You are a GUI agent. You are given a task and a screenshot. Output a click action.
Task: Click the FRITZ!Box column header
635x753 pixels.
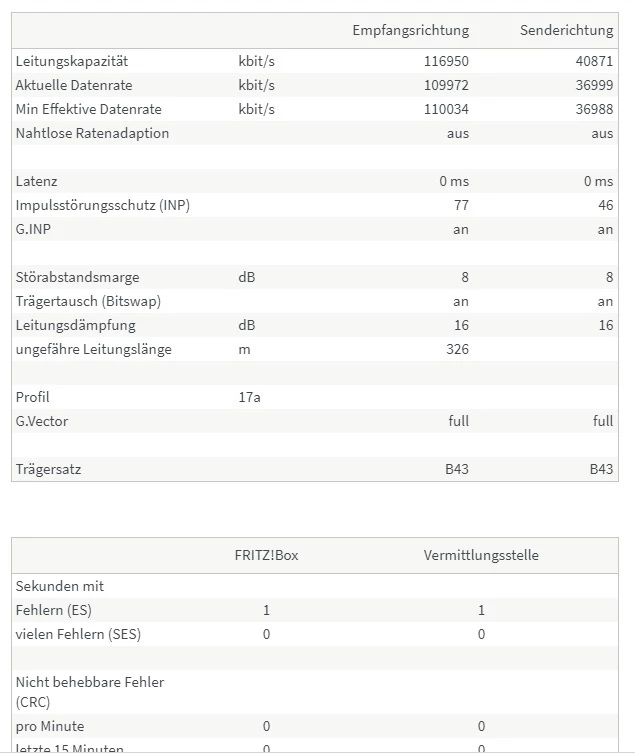267,555
